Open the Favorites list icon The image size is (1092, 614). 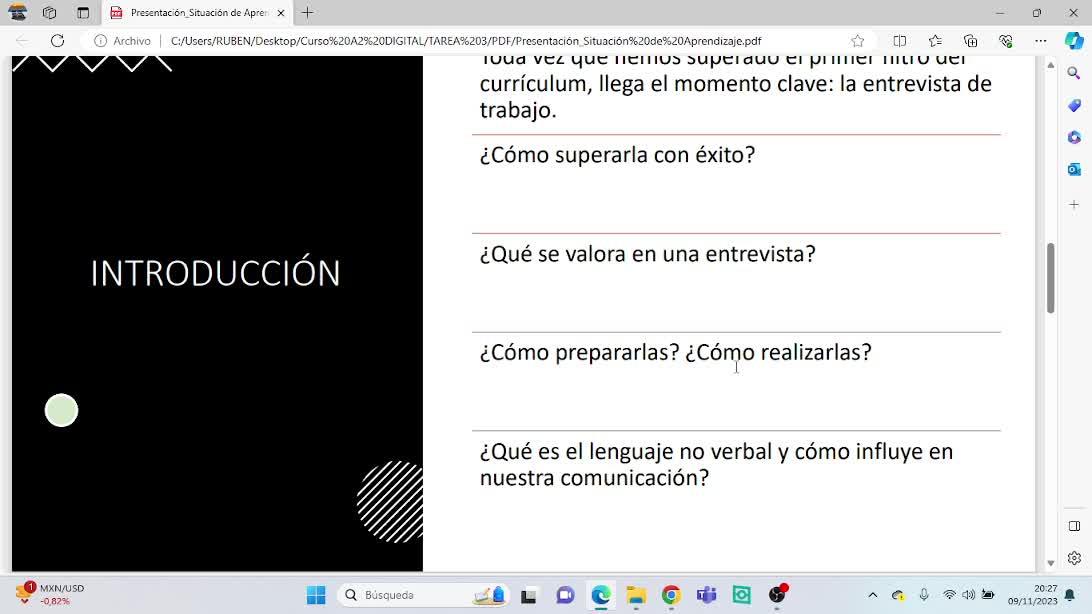(935, 41)
